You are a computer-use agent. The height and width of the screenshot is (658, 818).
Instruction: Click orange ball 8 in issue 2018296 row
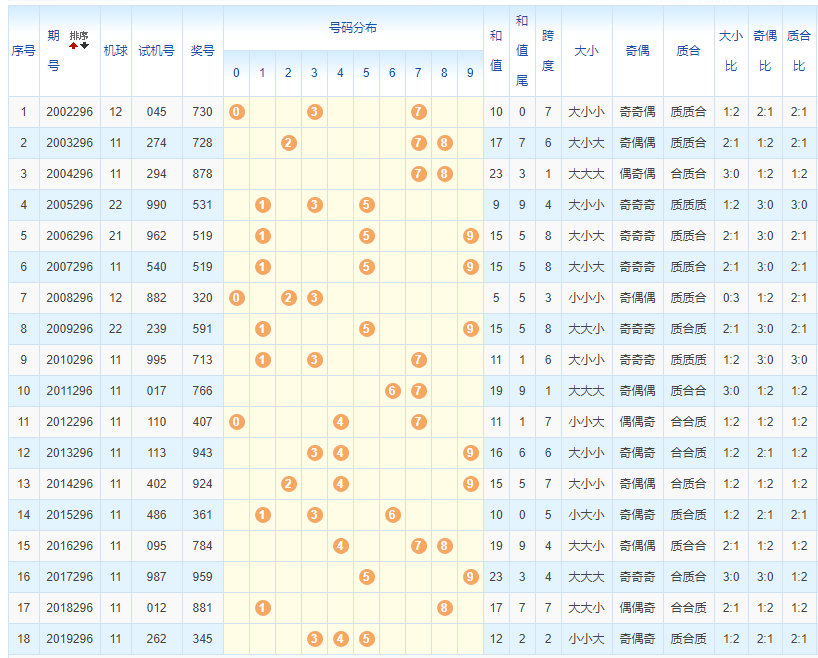pyautogui.click(x=444, y=608)
